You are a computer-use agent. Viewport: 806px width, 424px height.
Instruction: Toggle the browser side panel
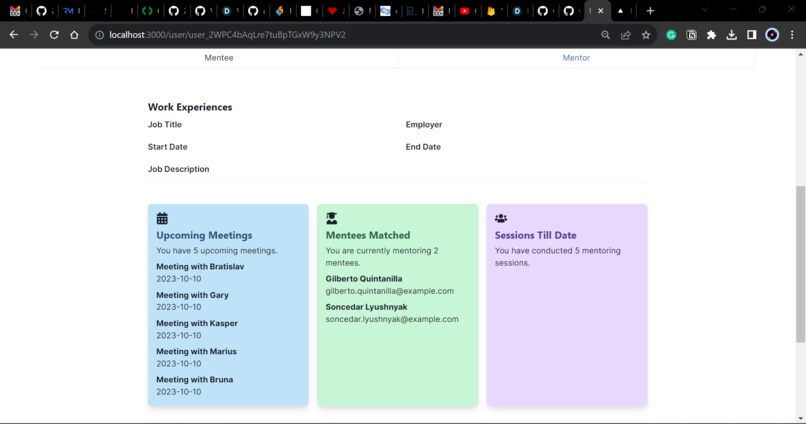point(752,35)
